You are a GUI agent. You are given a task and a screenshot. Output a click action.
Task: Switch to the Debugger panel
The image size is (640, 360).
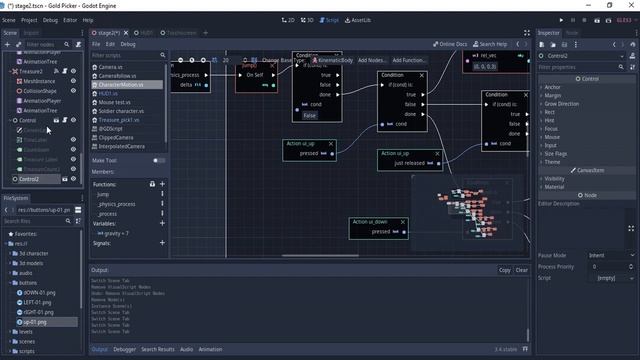(124, 349)
